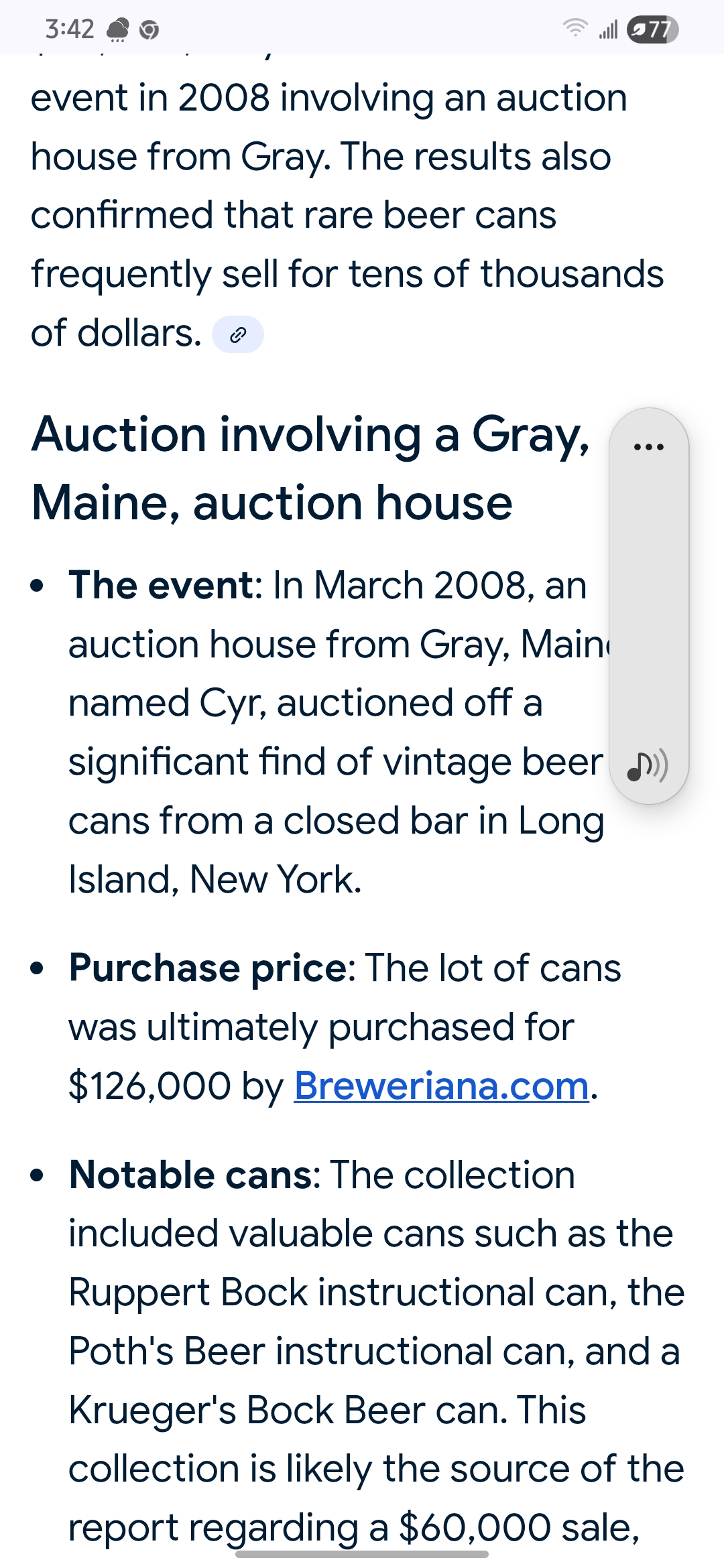Tap the bold "The event" label
This screenshot has height=1568, width=724.
[161, 585]
